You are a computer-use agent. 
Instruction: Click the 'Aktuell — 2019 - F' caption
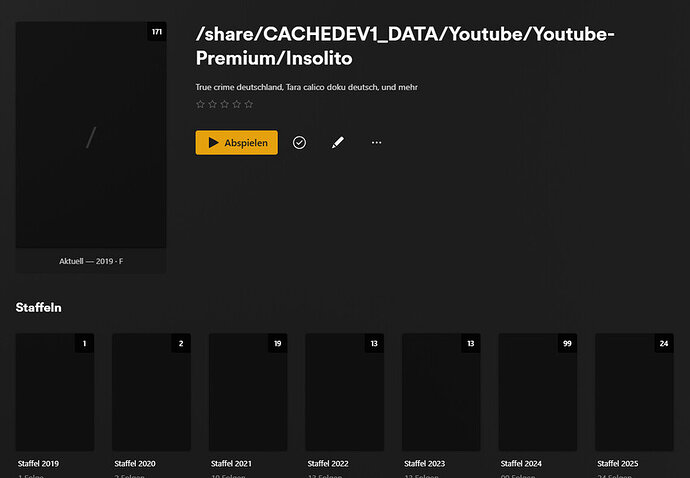pyautogui.click(x=91, y=261)
